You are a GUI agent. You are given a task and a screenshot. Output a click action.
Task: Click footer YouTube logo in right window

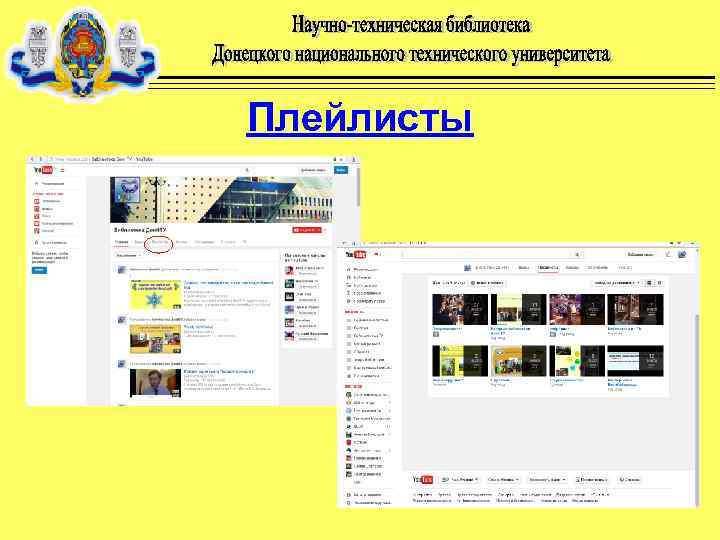pyautogui.click(x=422, y=479)
